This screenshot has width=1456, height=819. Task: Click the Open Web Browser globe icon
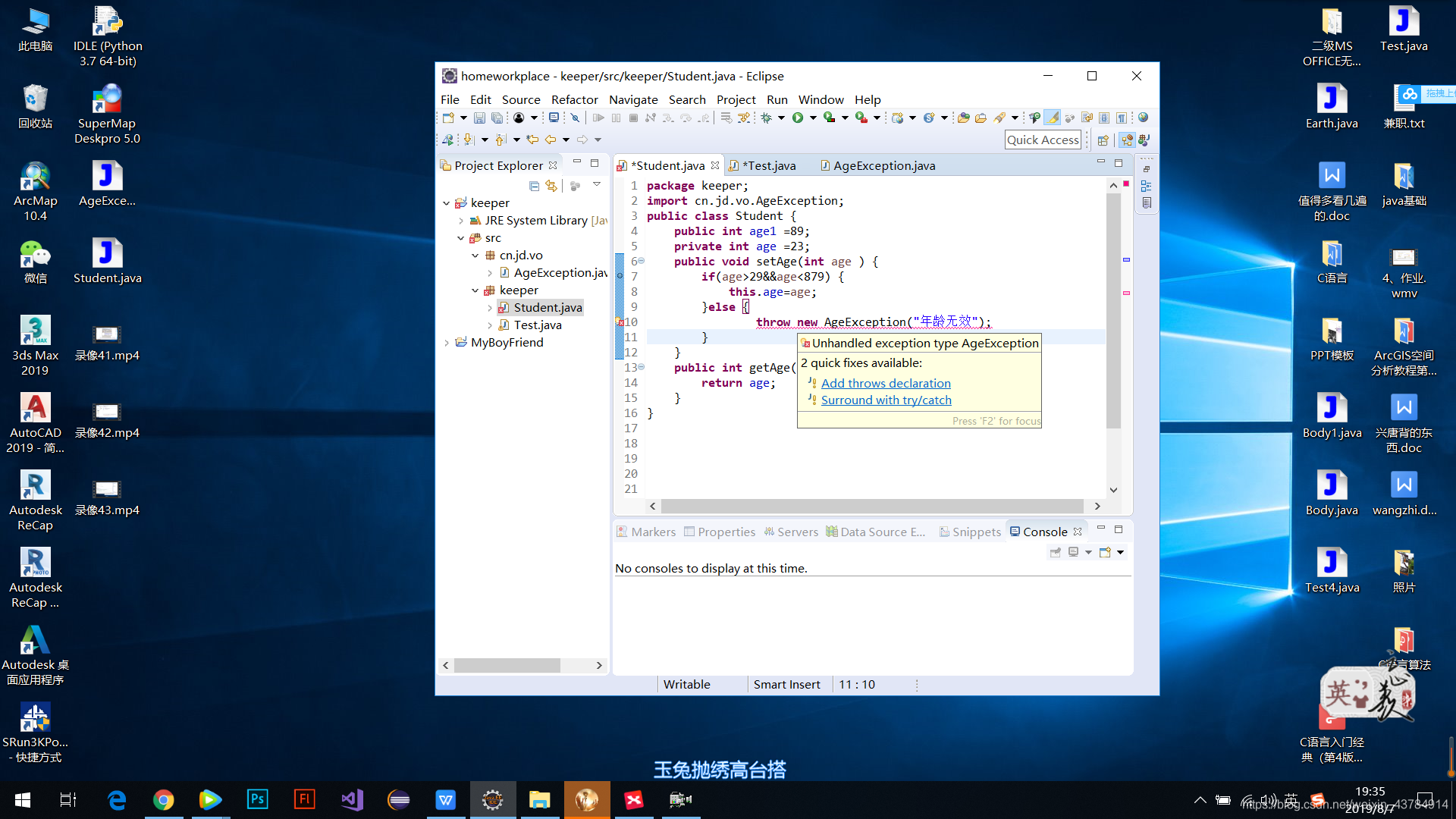pos(1143,118)
